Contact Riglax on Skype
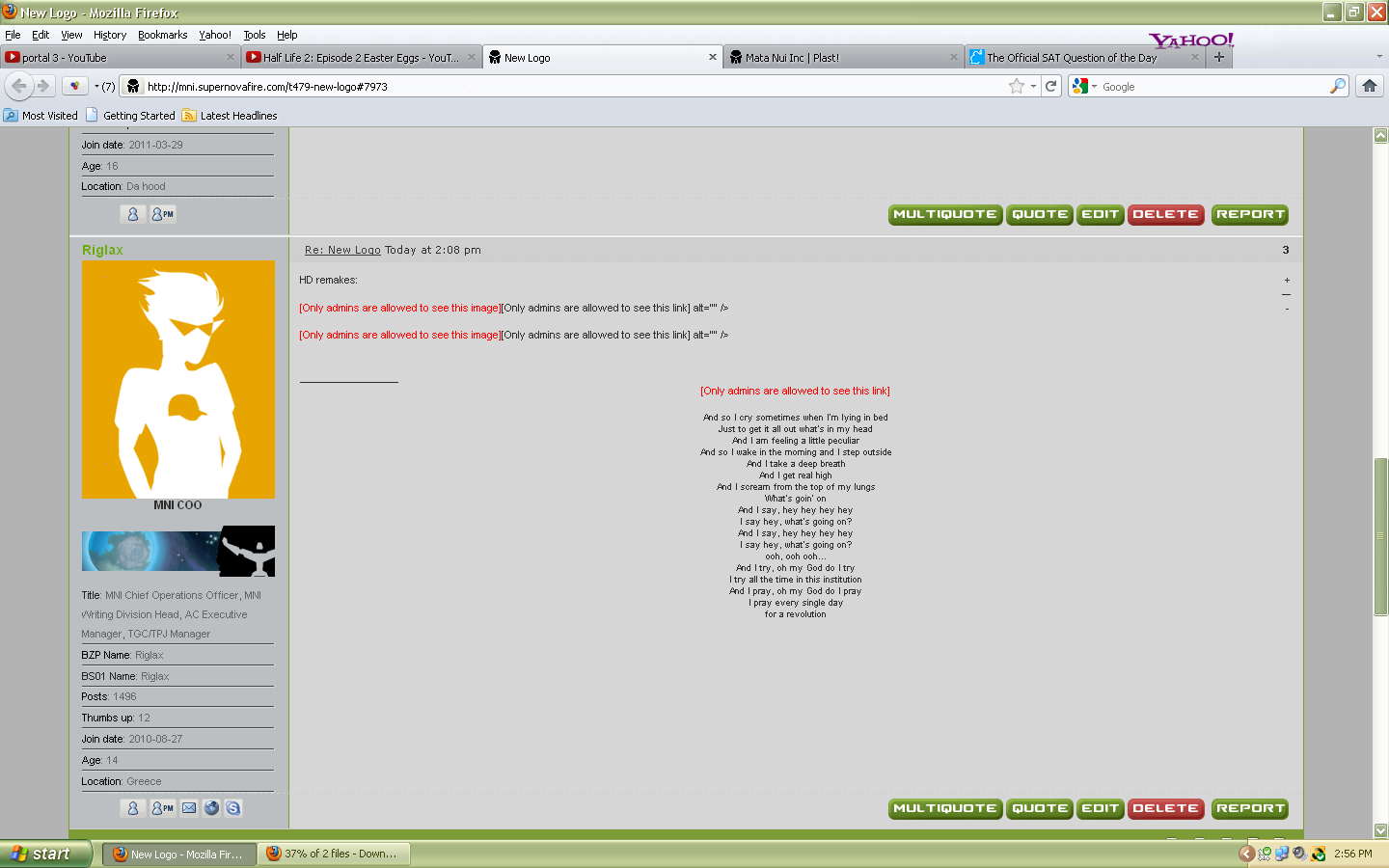 233,808
